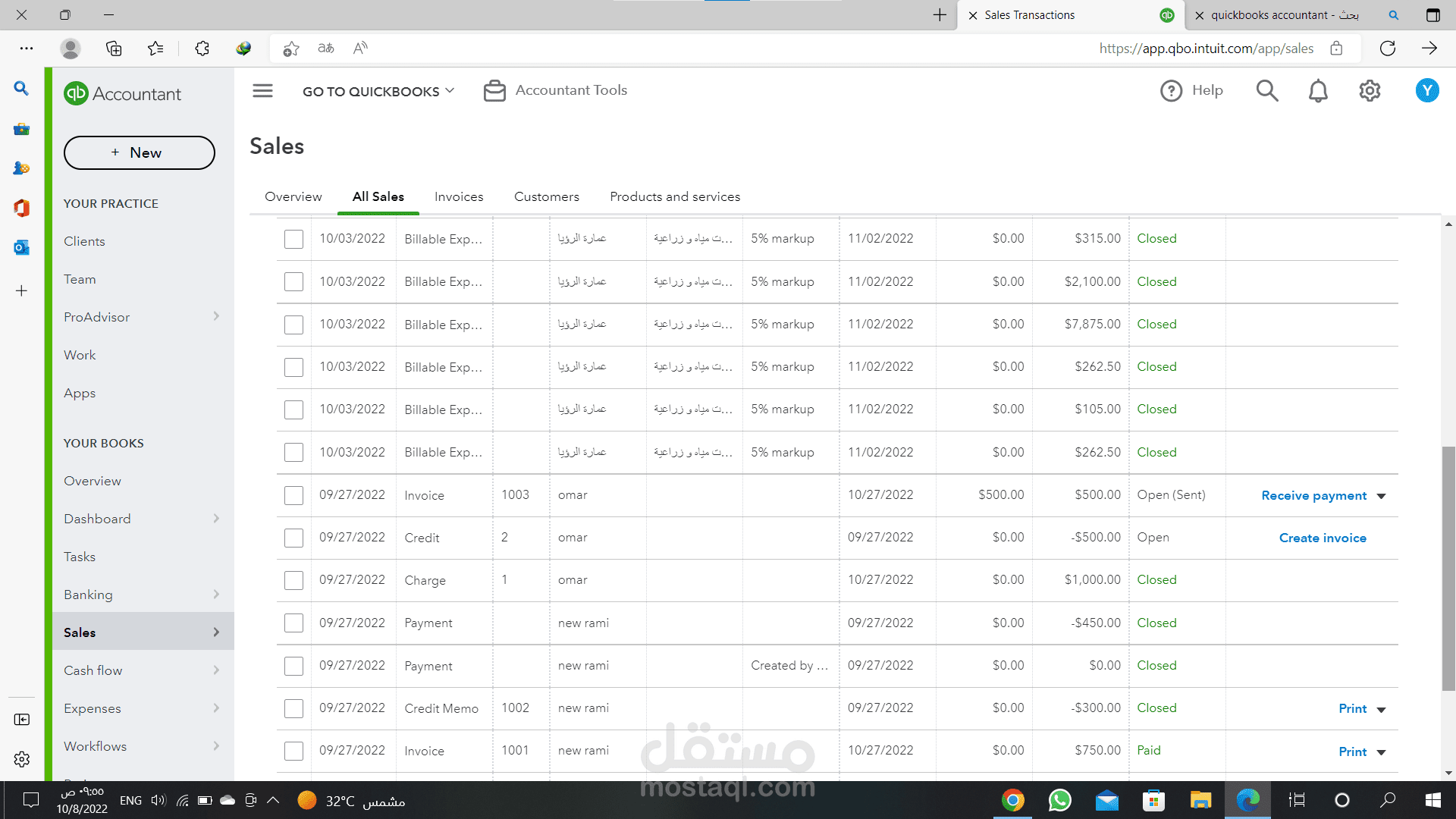The image size is (1456, 819).
Task: Click Print for Credit Memo 1002
Action: coord(1353,708)
